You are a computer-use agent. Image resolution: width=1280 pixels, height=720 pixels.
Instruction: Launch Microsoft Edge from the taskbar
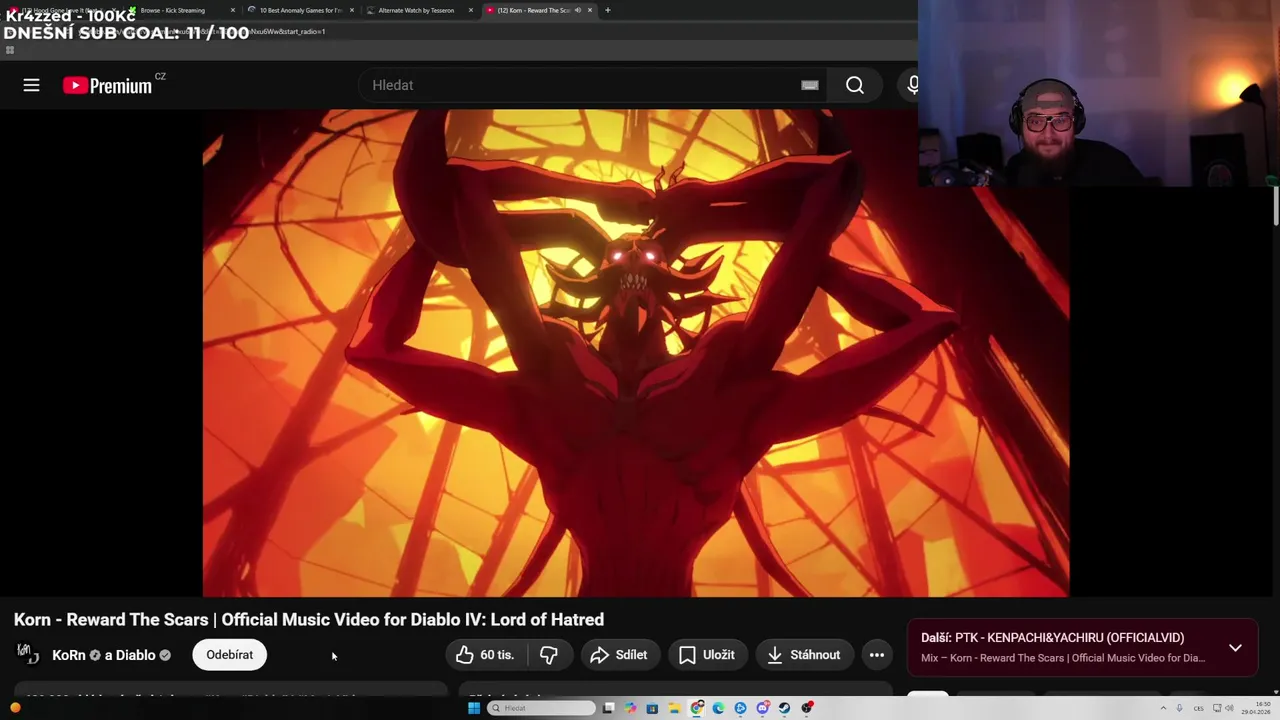718,708
